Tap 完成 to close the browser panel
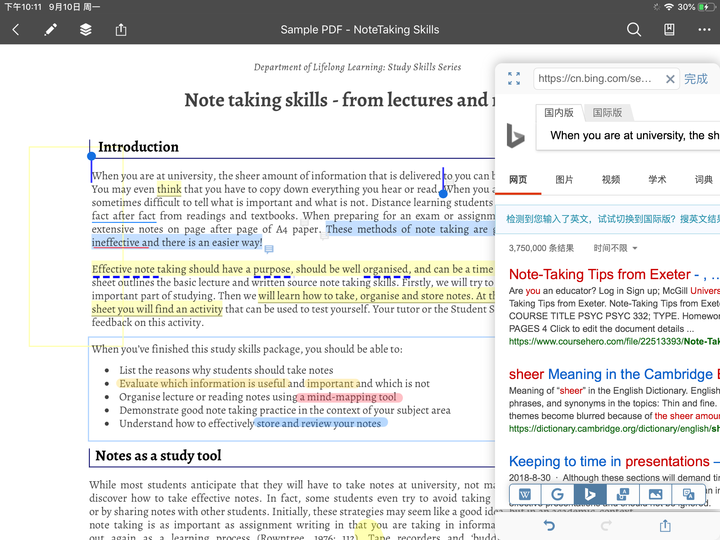 point(696,79)
